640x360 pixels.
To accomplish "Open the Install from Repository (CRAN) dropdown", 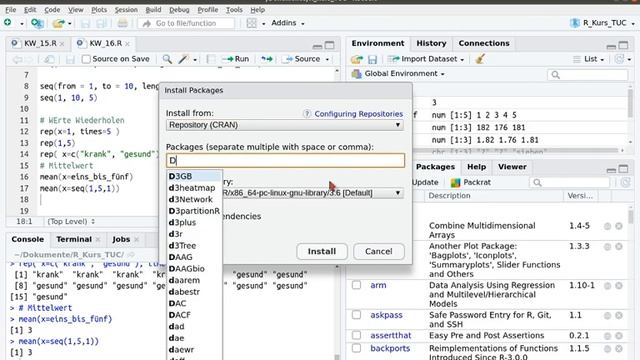I will tap(285, 125).
